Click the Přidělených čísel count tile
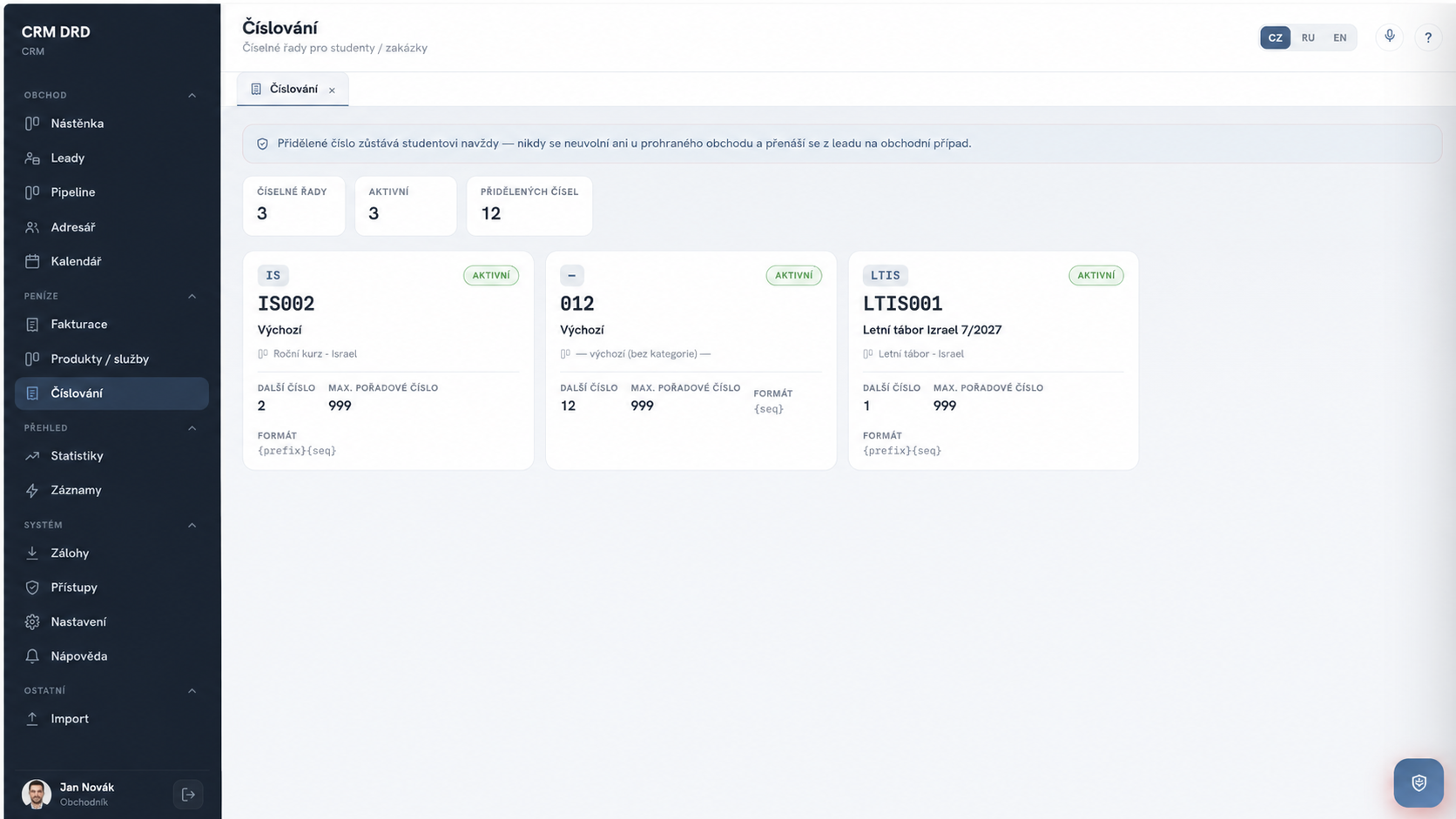 click(529, 205)
